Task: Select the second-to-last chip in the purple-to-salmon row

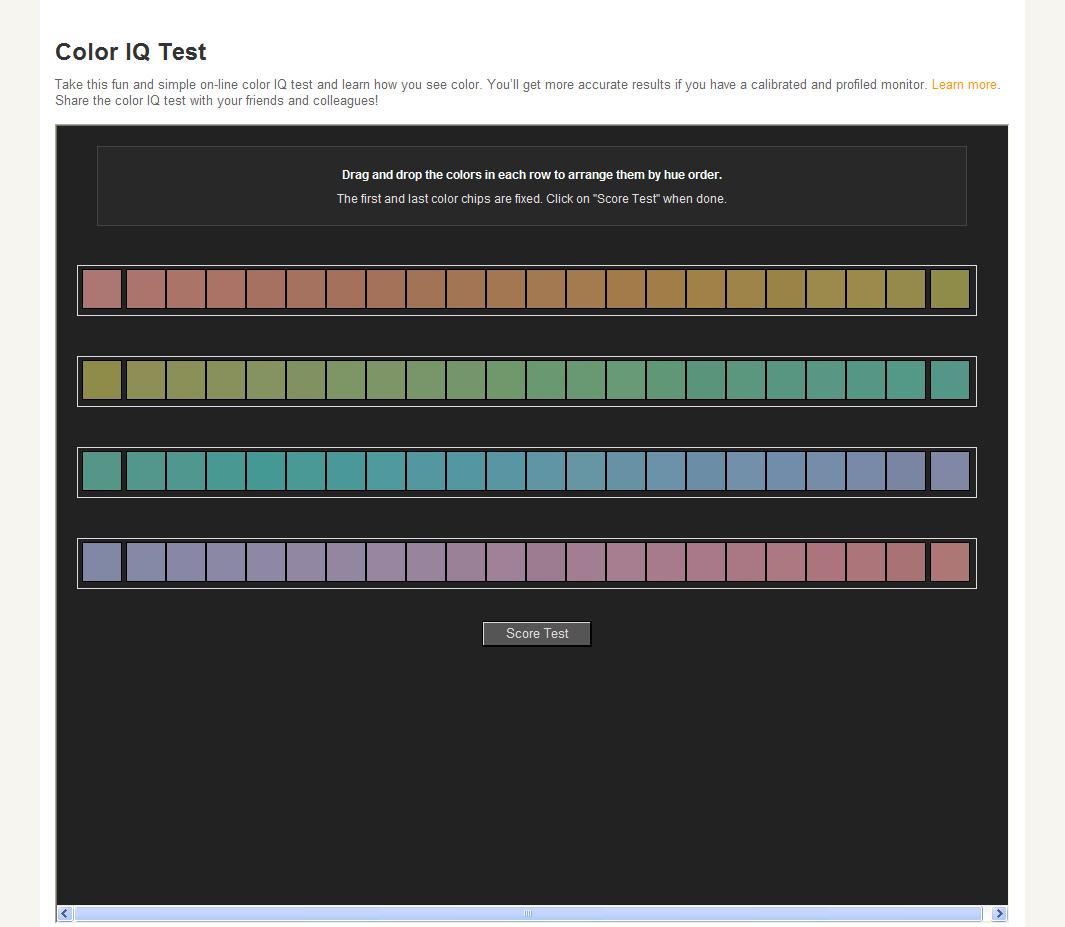Action: point(906,562)
